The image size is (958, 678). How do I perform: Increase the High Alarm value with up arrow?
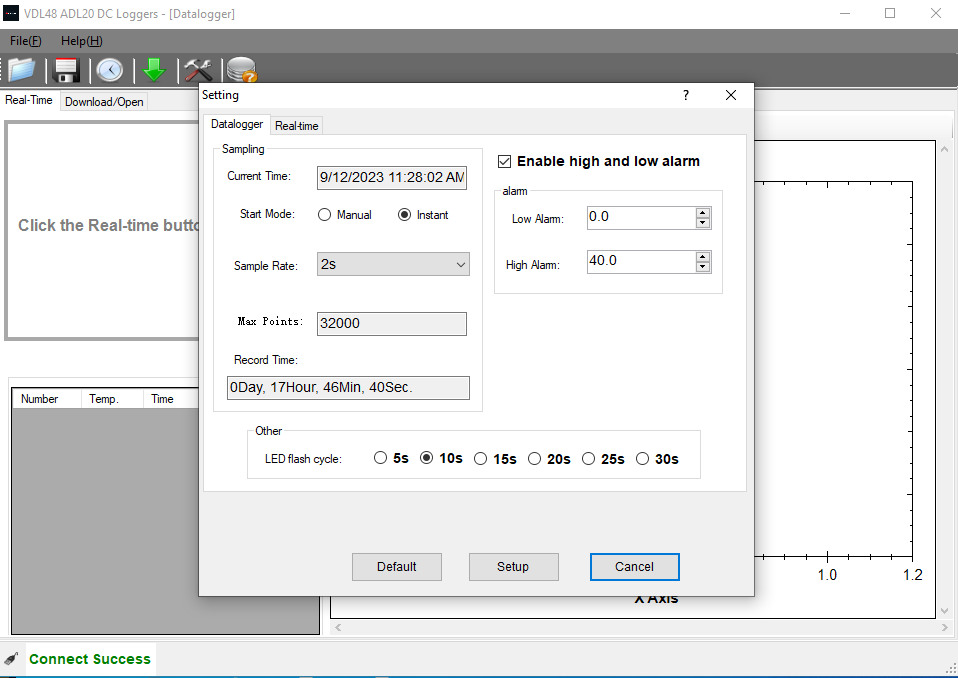coord(703,256)
